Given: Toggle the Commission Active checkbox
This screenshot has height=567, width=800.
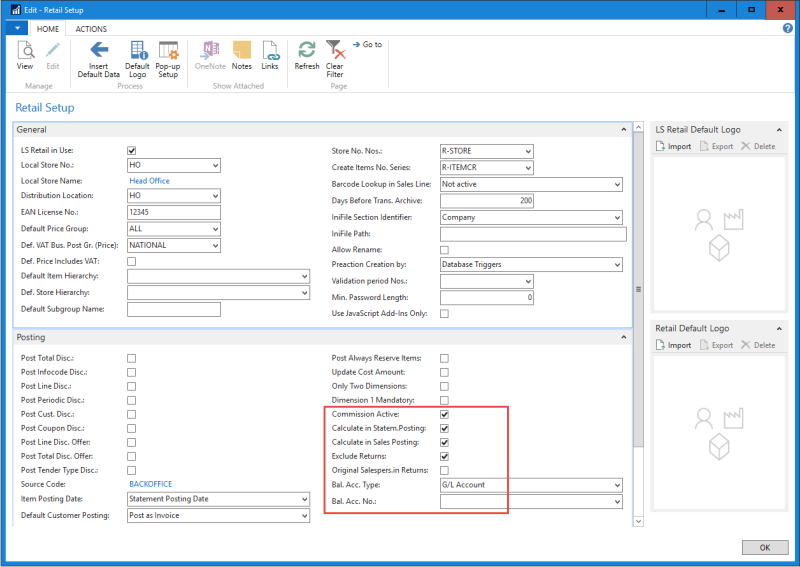Looking at the screenshot, I should (444, 414).
